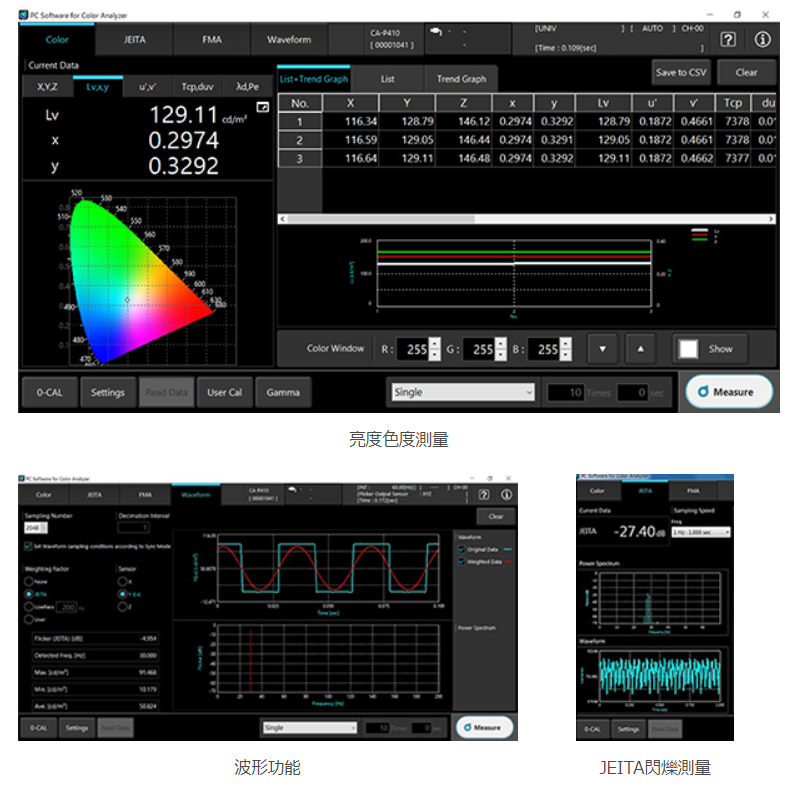Click the horizontal scrollbar thumb under the data table
802x800 pixels.
(381, 219)
